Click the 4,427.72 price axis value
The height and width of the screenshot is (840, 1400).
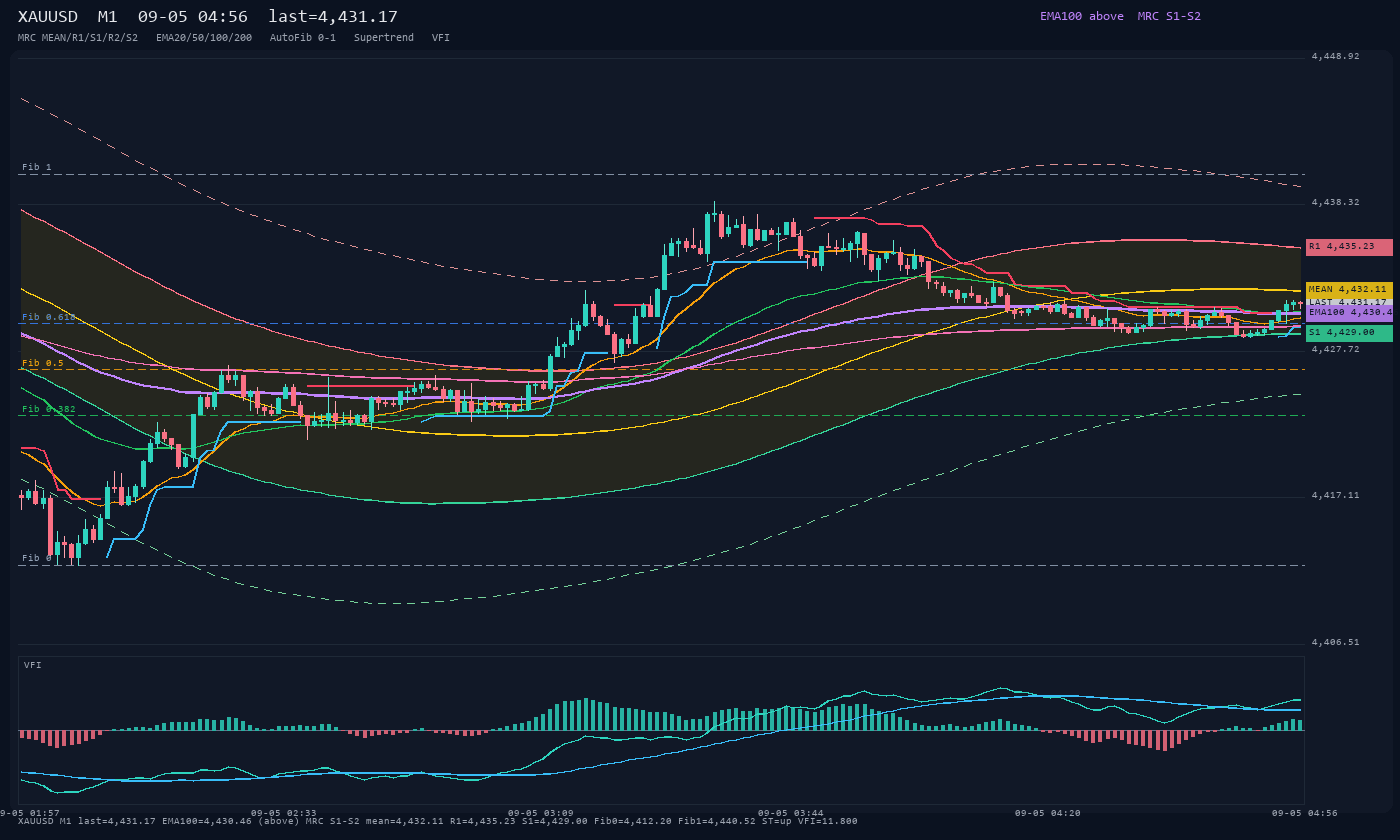[x=1335, y=349]
